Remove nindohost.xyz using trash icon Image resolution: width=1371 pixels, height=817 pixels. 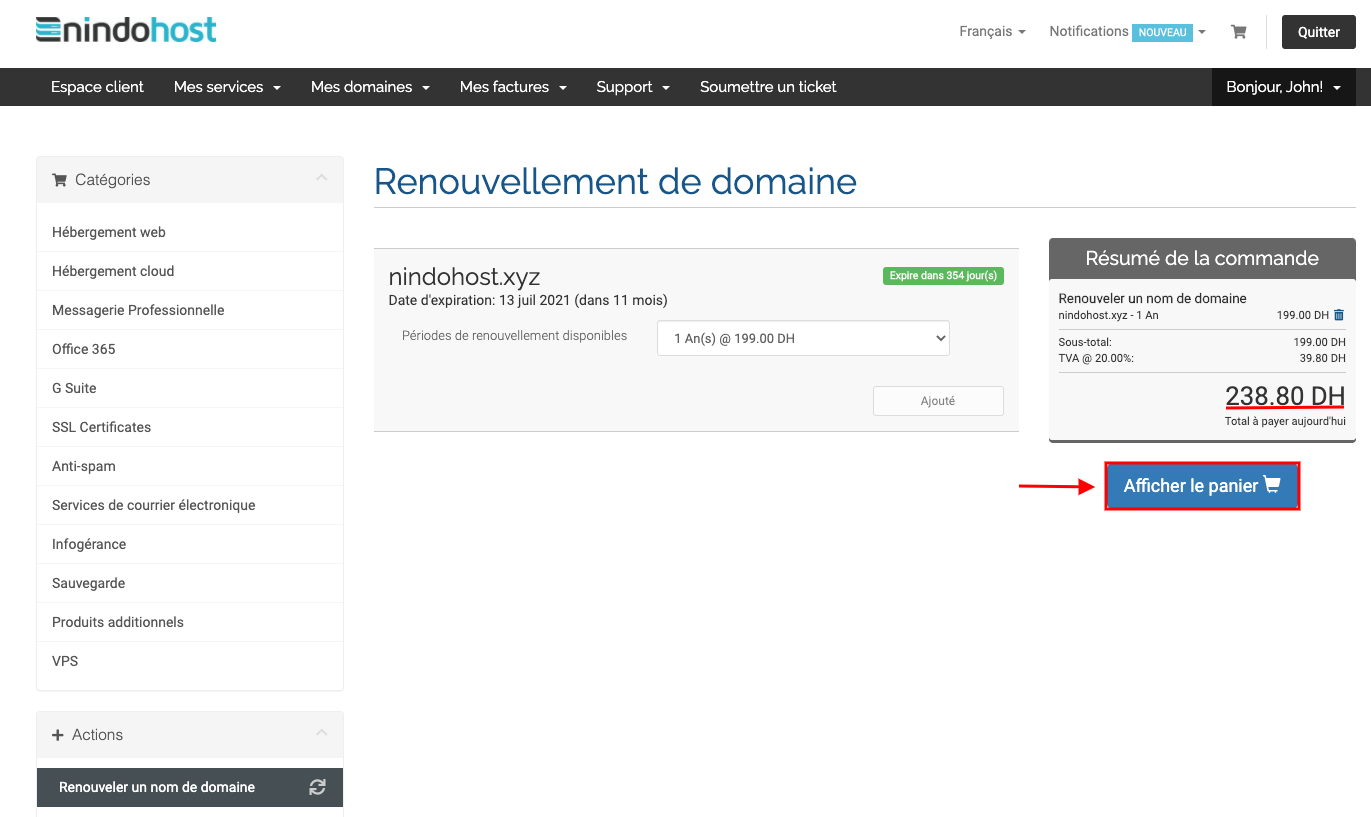pos(1339,315)
